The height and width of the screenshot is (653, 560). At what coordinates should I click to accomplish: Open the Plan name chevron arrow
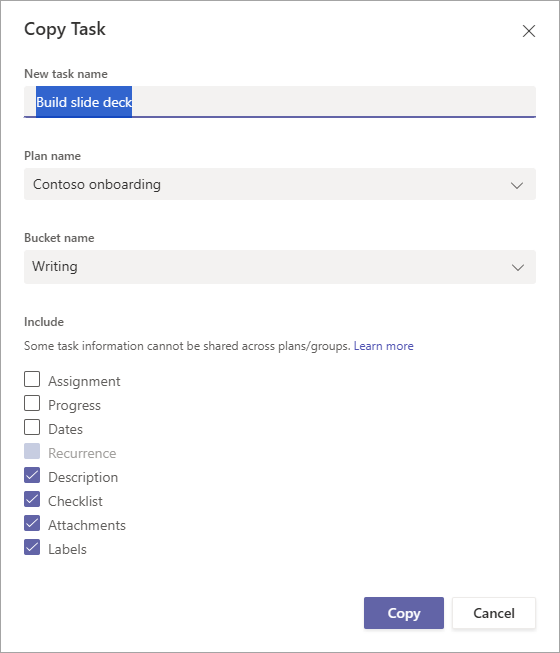(x=517, y=185)
